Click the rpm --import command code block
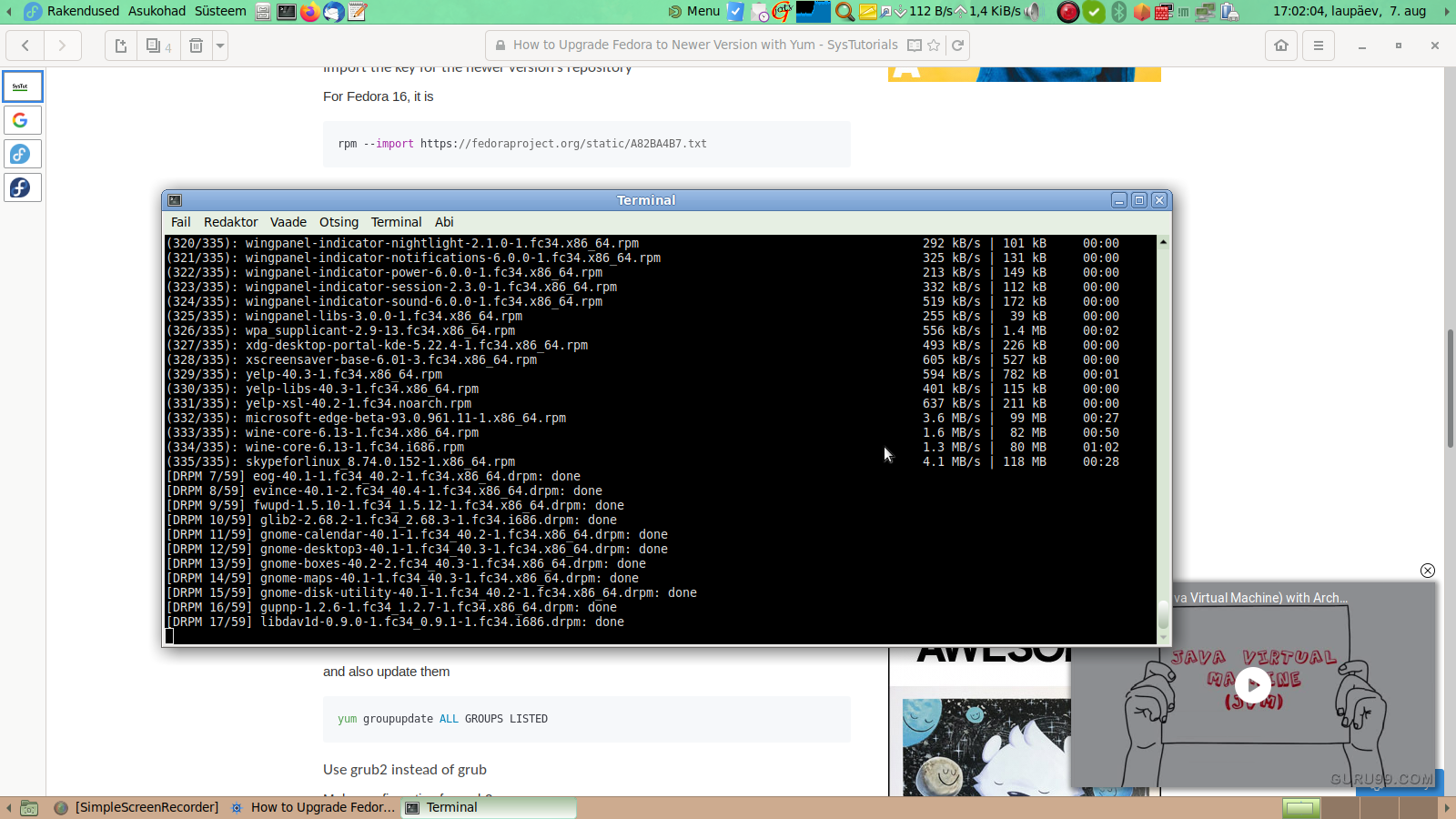The height and width of the screenshot is (819, 1456). 587,144
